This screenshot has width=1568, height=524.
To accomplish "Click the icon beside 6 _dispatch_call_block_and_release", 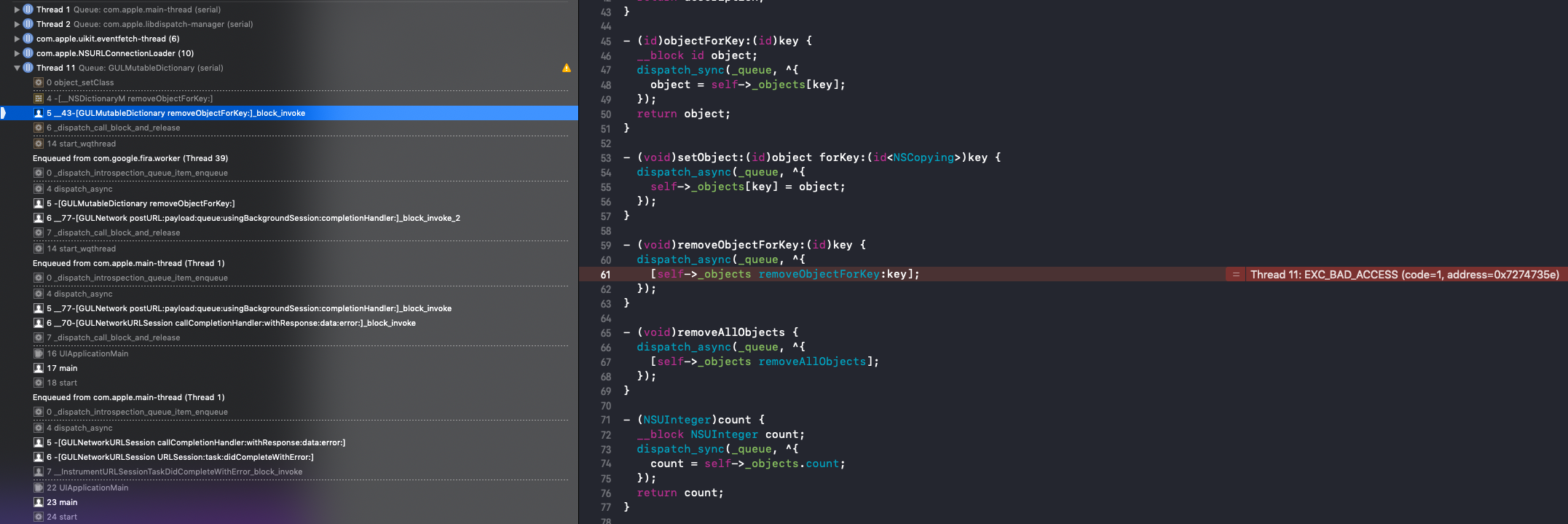I will click(39, 128).
